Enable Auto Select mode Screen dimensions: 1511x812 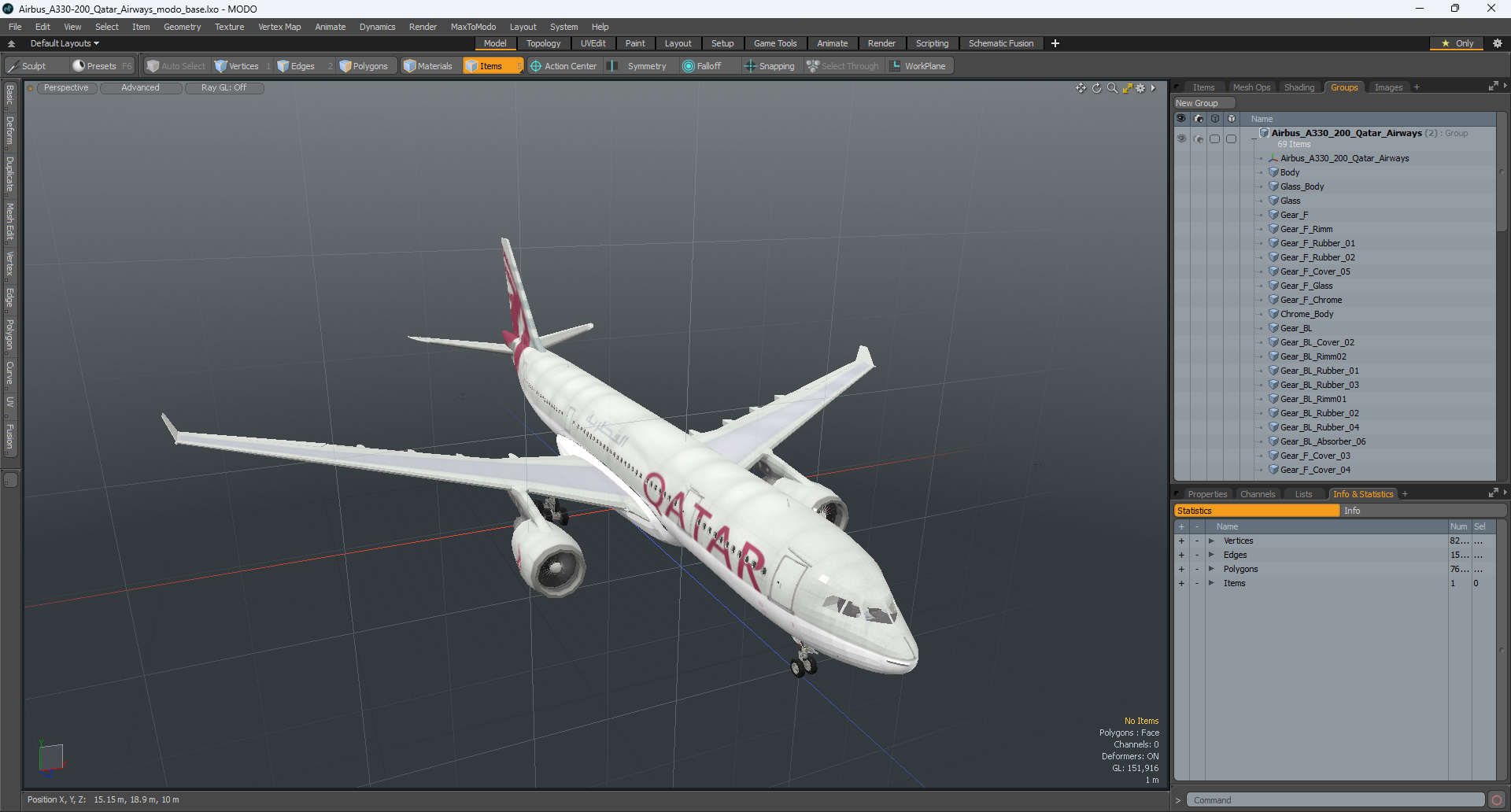[175, 66]
